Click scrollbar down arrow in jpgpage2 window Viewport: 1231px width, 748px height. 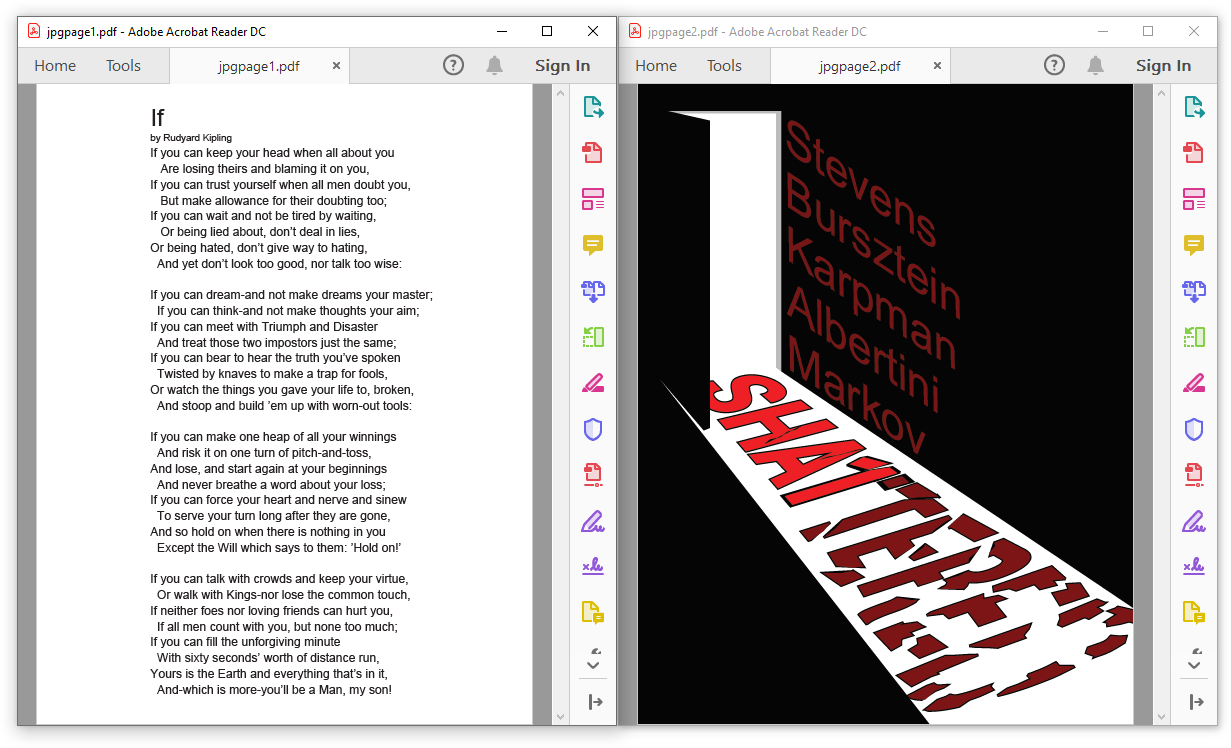click(1162, 716)
